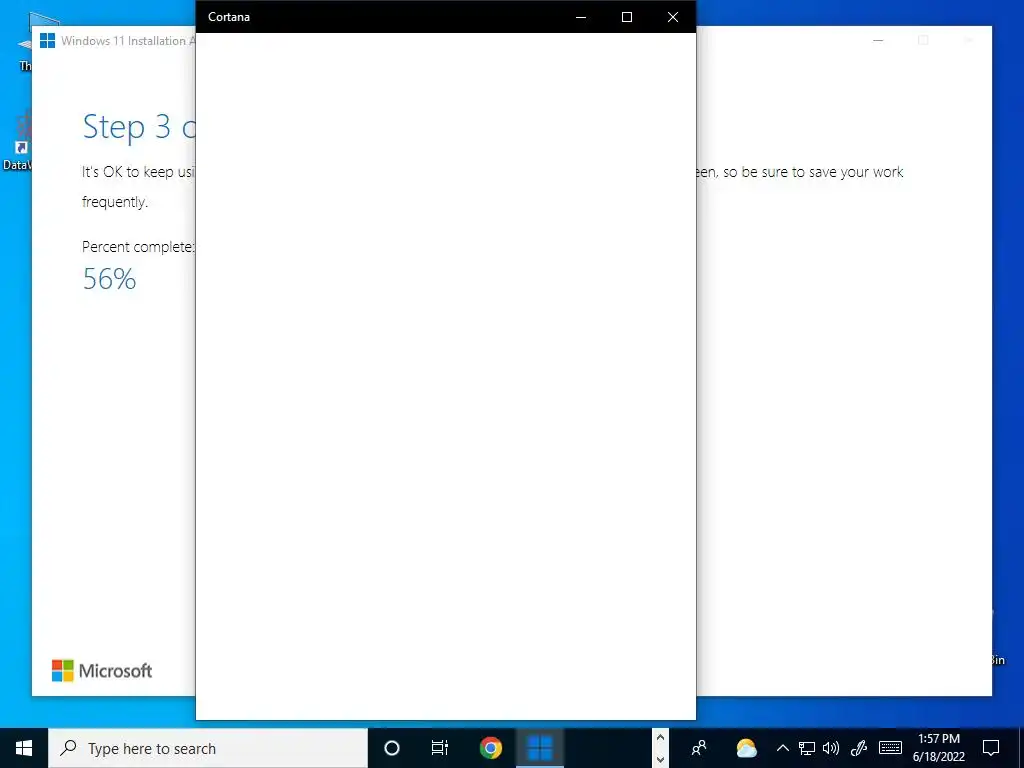Open the touch keyboard tray icon
The height and width of the screenshot is (768, 1024).
(890, 748)
